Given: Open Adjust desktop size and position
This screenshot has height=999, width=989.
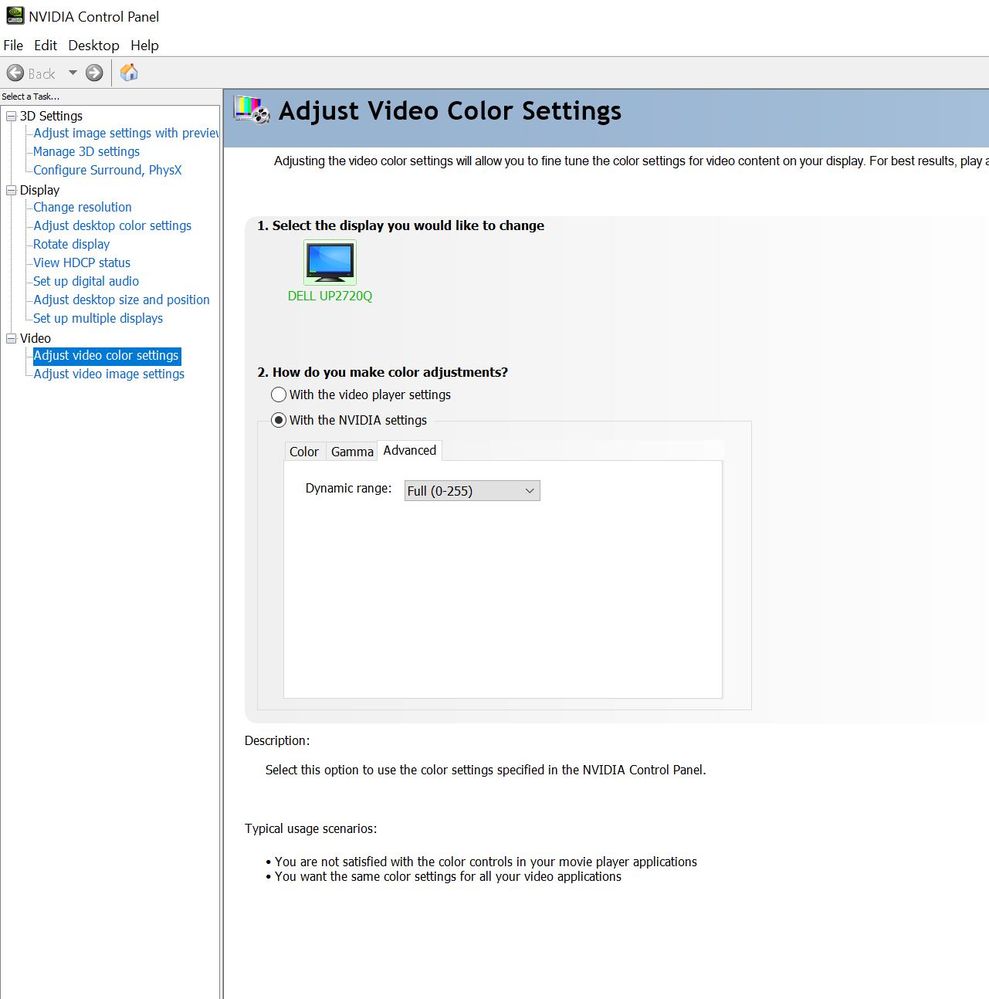Looking at the screenshot, I should click(121, 299).
